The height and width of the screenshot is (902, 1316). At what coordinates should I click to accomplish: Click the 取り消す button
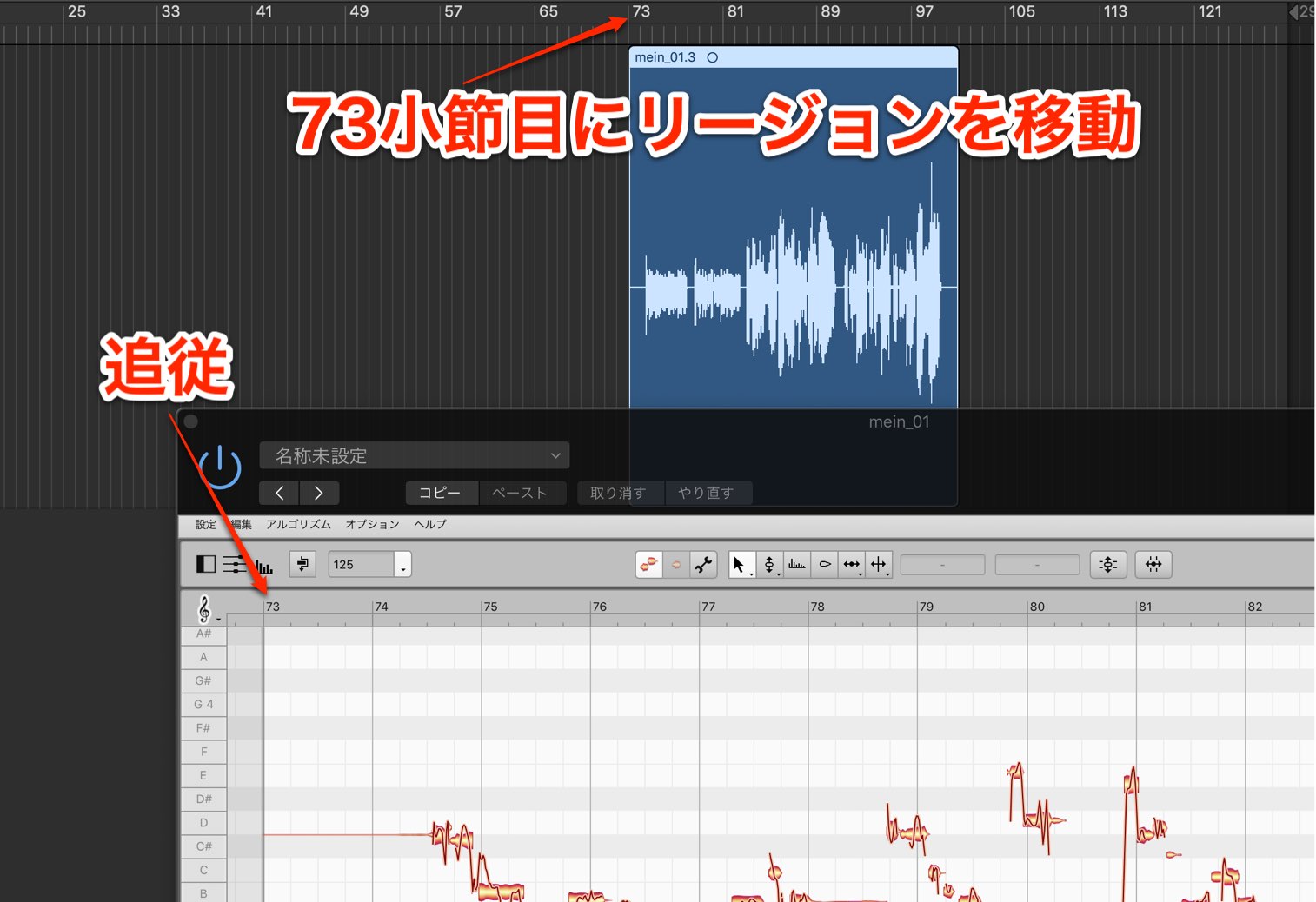[x=620, y=493]
